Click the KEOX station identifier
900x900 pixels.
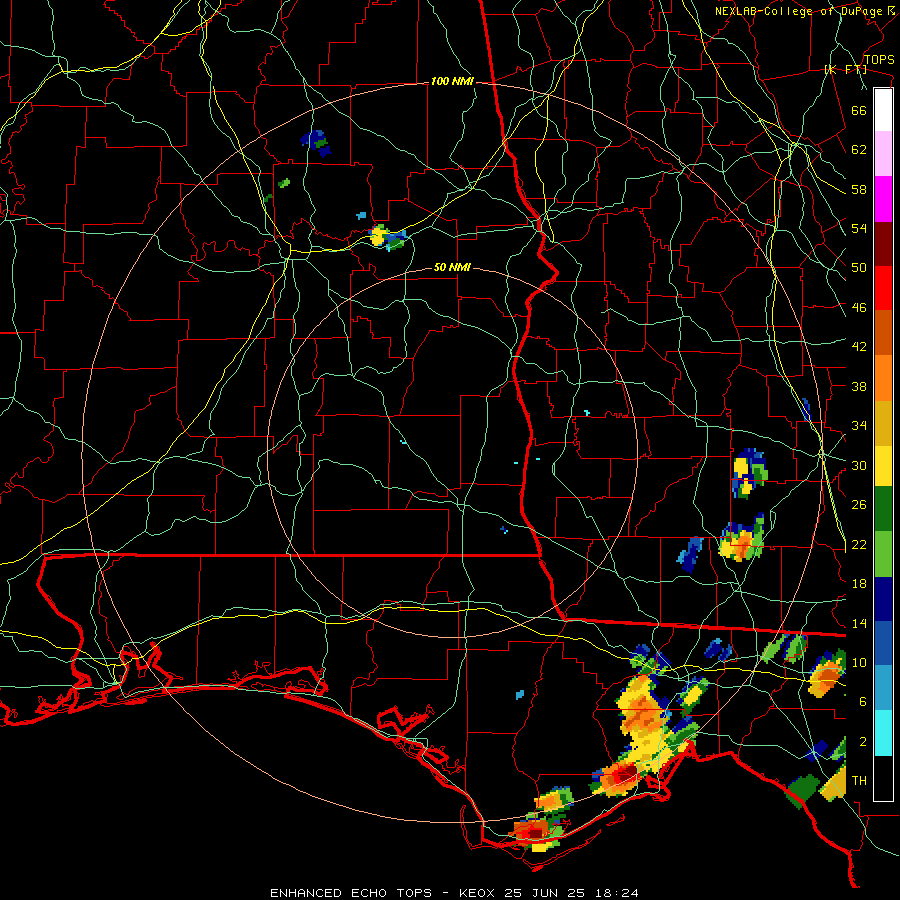[x=478, y=893]
